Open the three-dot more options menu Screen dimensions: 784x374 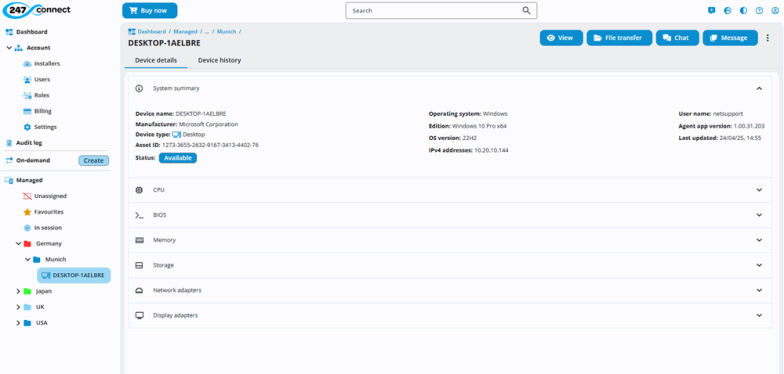click(768, 38)
